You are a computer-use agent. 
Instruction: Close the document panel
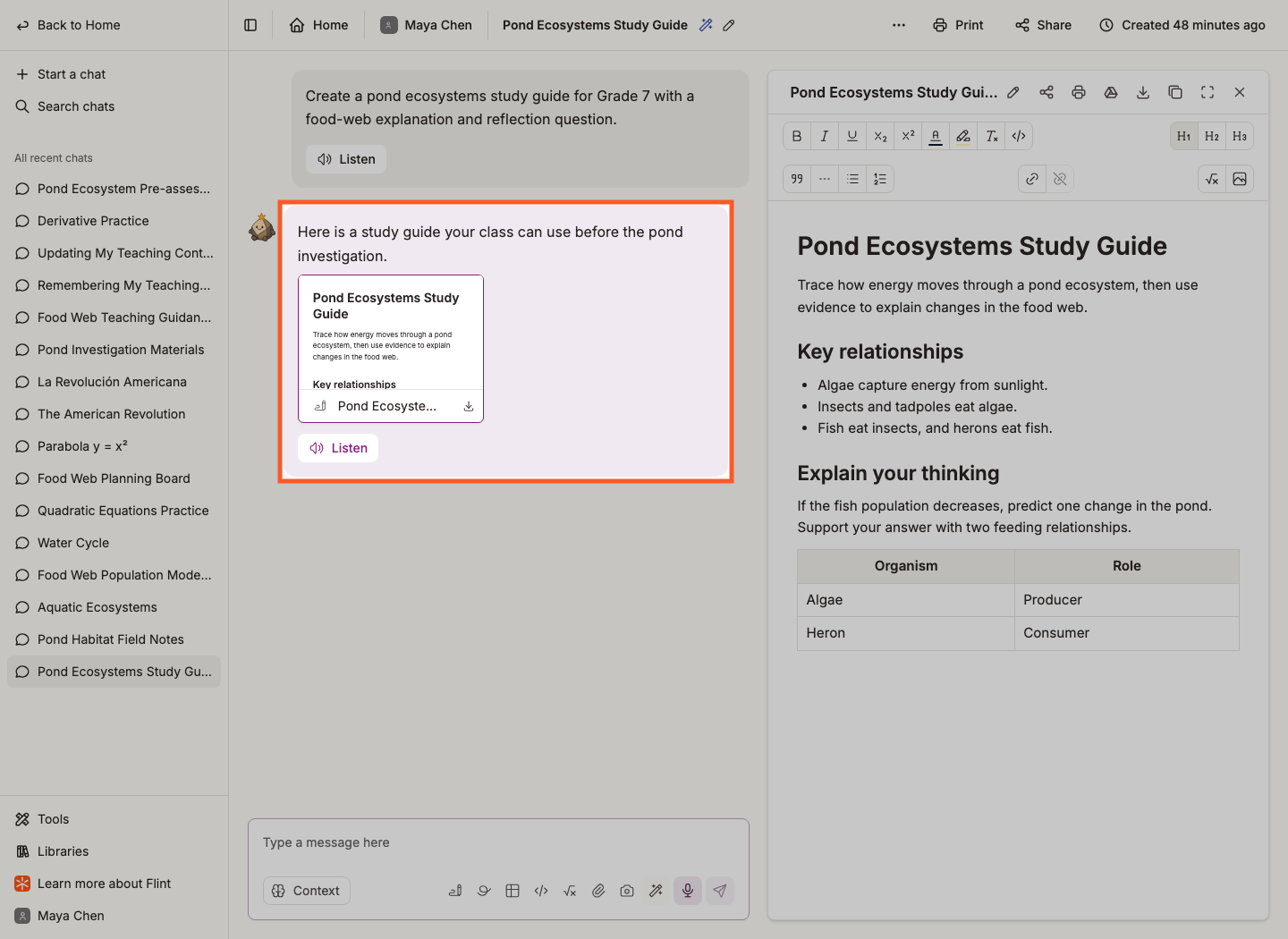(1240, 92)
